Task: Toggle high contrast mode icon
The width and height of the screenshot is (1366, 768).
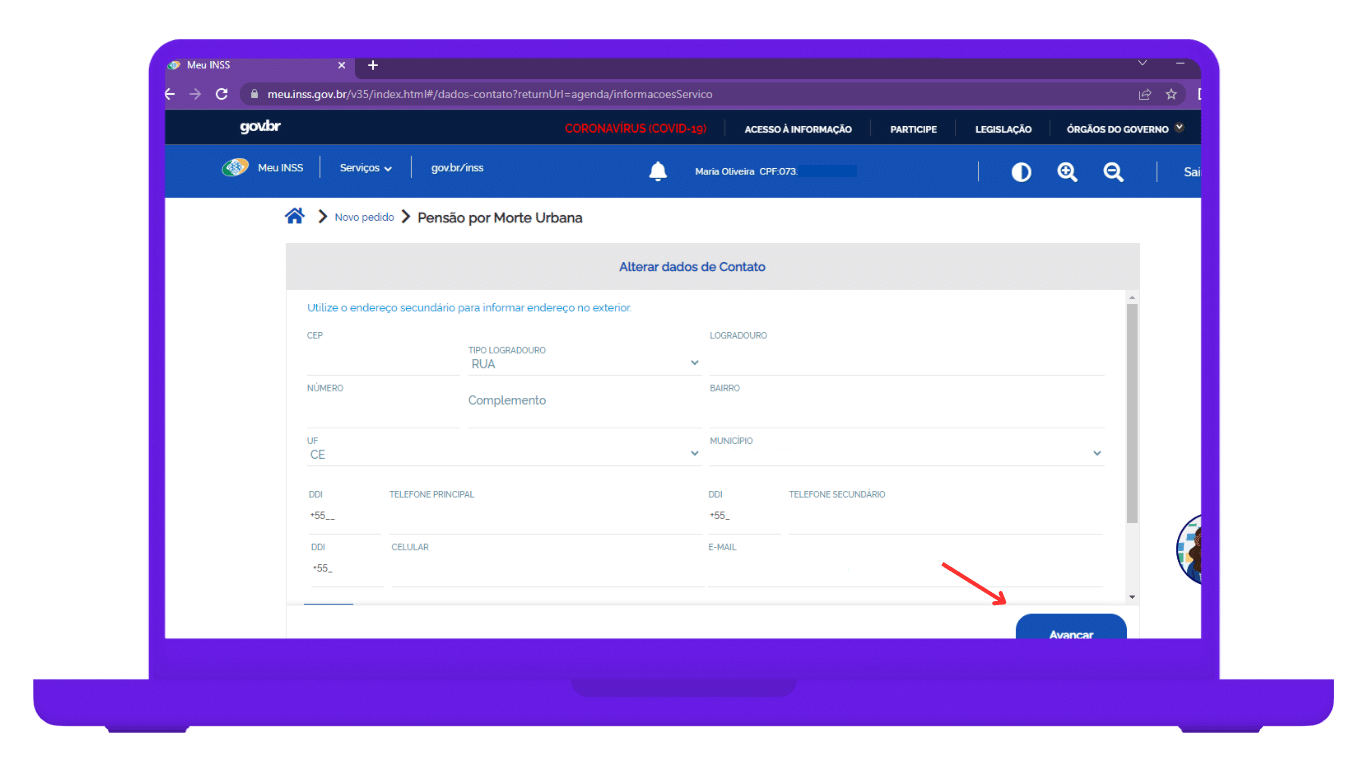Action: tap(1021, 172)
